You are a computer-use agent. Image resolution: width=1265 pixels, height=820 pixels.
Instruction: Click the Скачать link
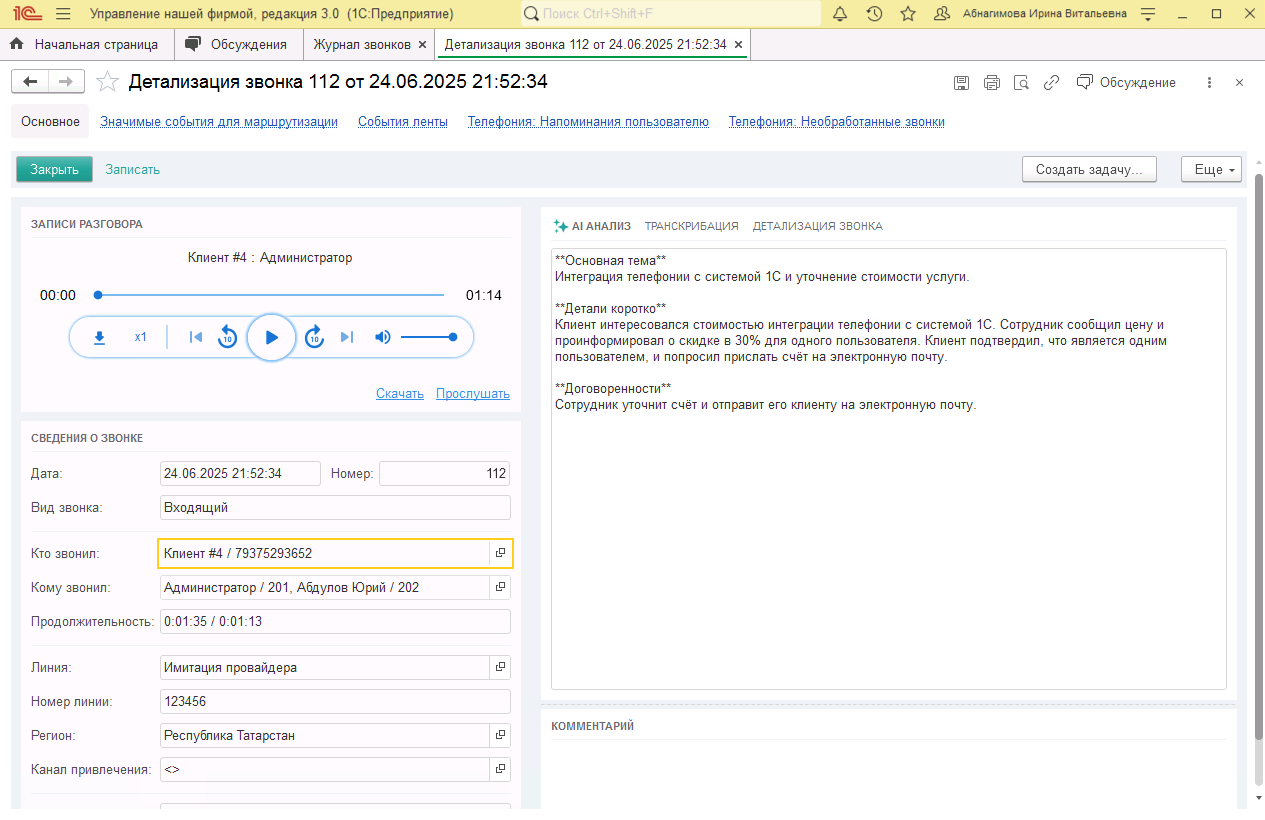(399, 393)
